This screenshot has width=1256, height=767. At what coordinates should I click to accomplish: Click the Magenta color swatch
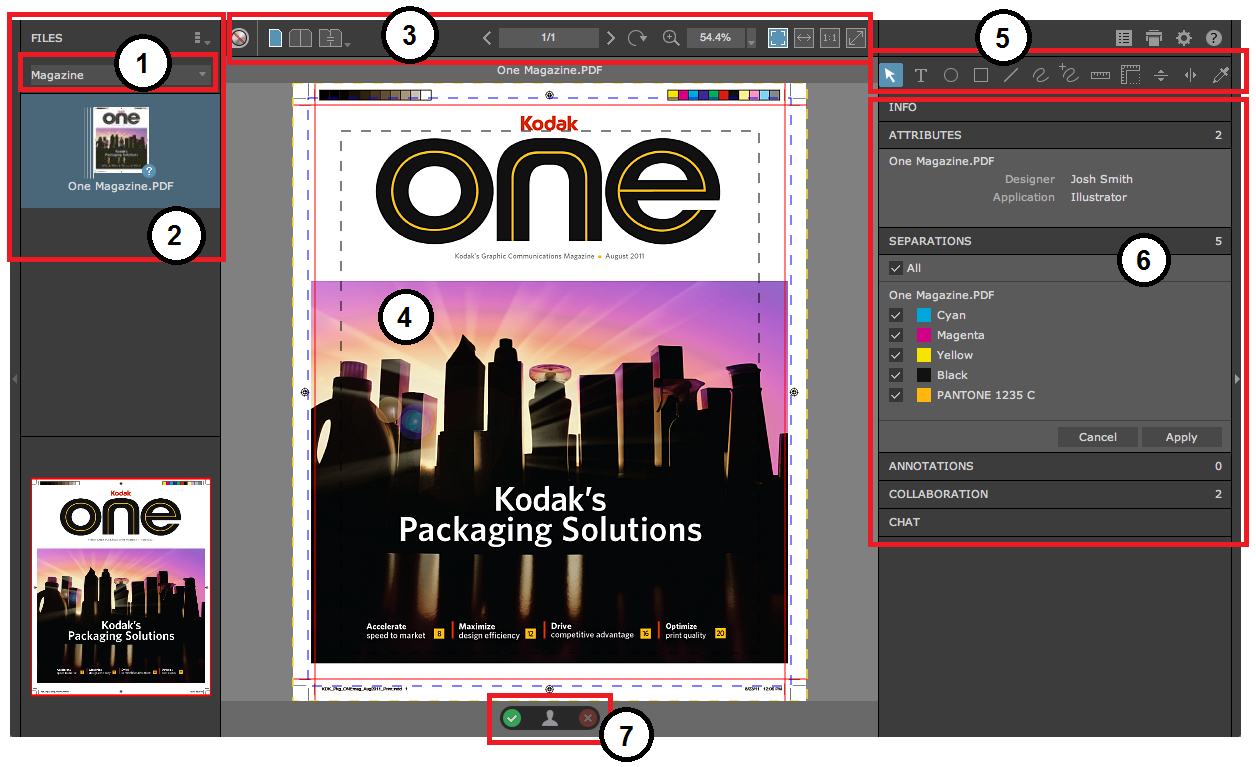tap(924, 335)
